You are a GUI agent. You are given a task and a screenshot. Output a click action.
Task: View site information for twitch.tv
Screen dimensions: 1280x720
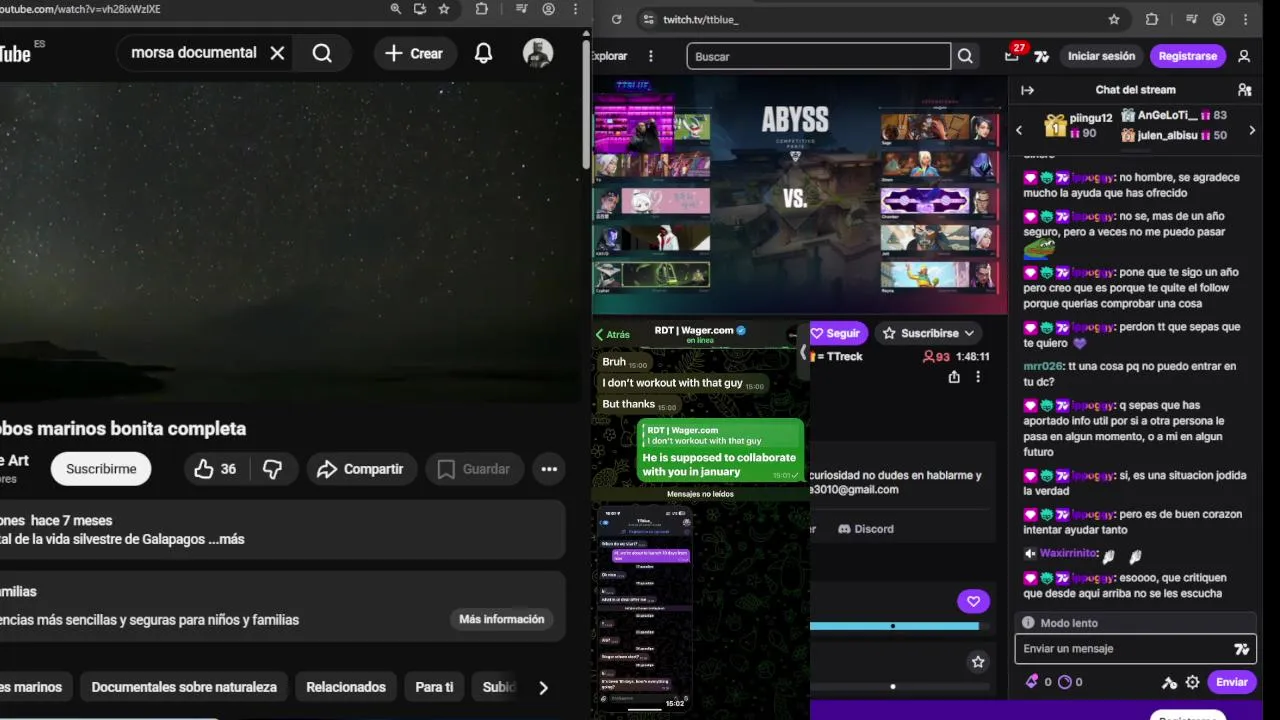(x=648, y=19)
